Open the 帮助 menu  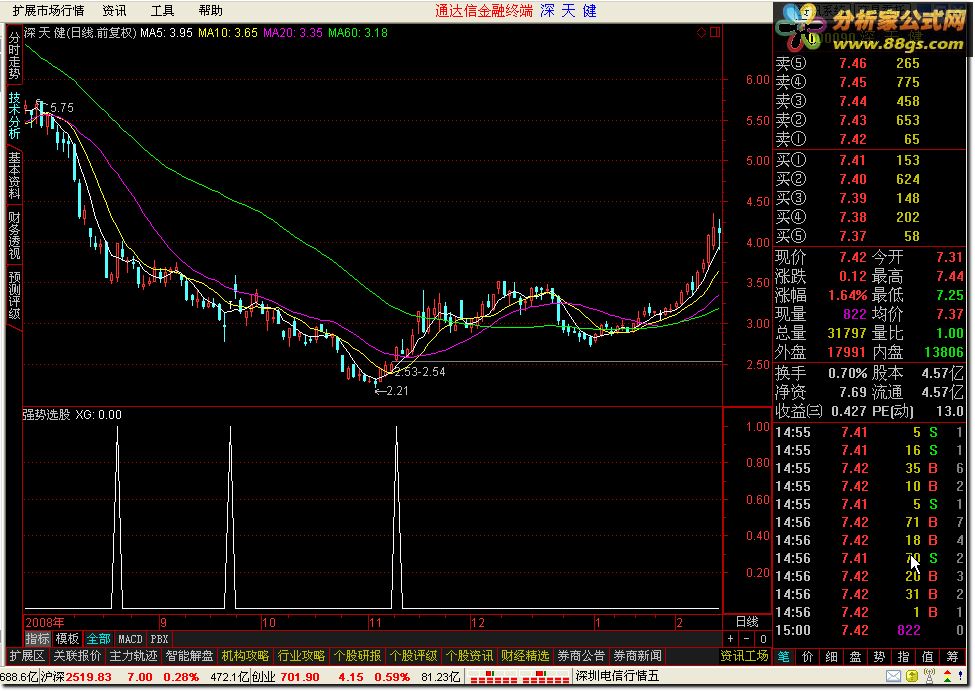[211, 11]
